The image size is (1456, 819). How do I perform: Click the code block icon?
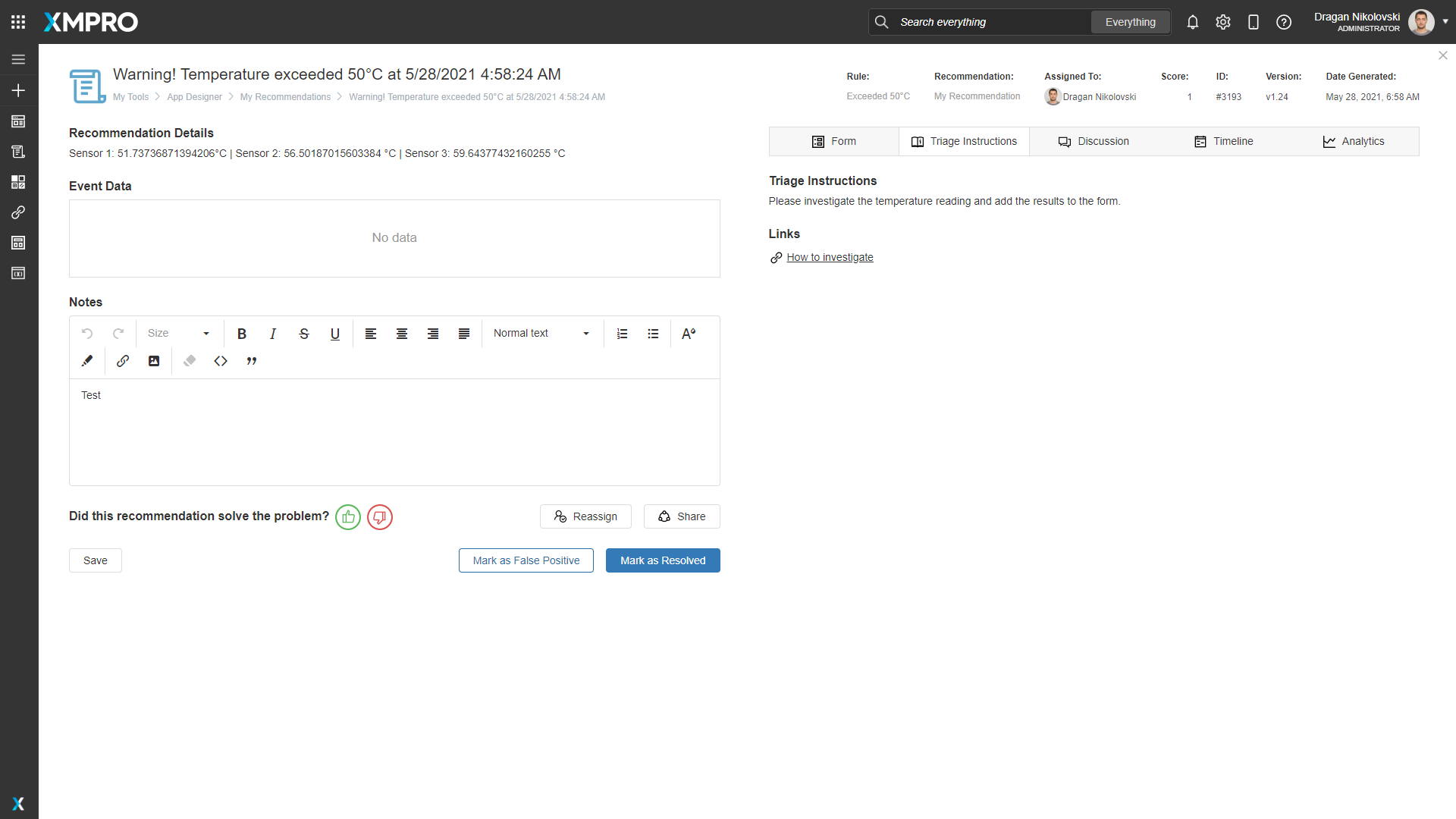click(221, 361)
